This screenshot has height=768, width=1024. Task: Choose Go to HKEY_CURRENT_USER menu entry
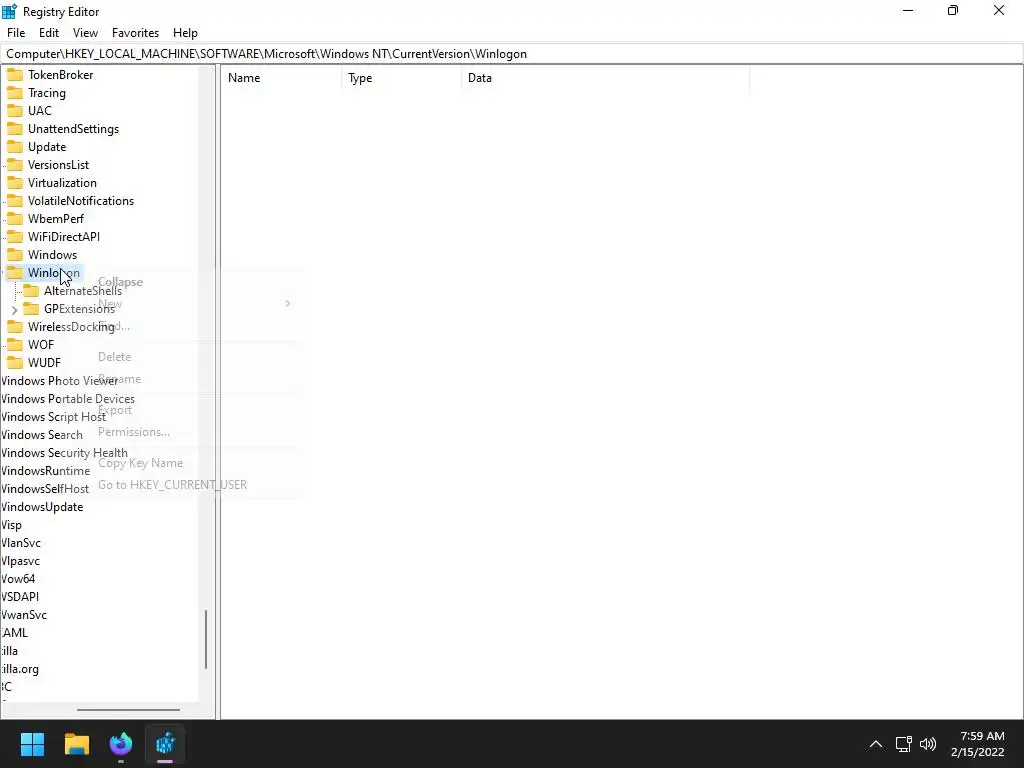click(172, 485)
